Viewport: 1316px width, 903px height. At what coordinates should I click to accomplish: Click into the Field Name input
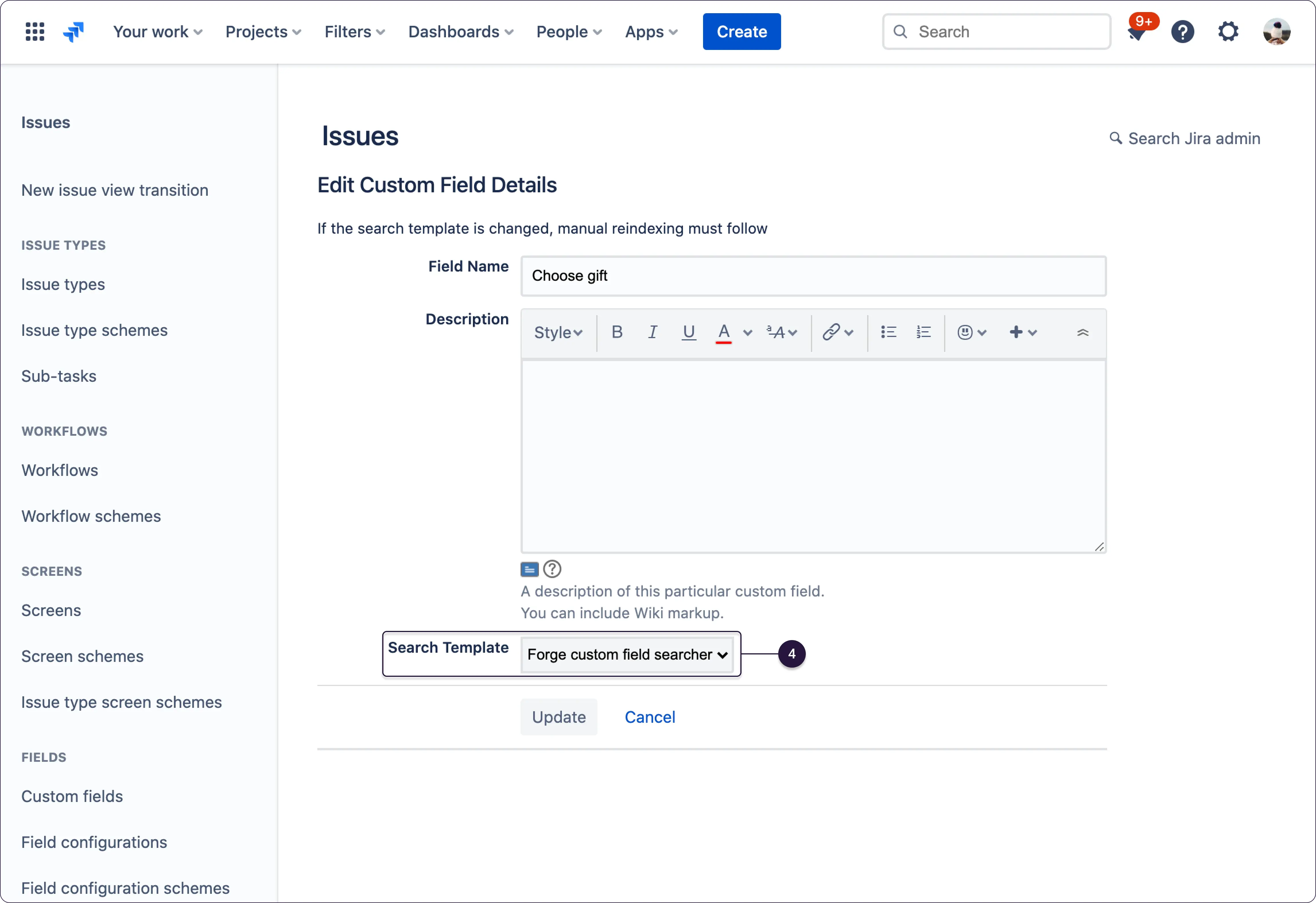pos(813,276)
